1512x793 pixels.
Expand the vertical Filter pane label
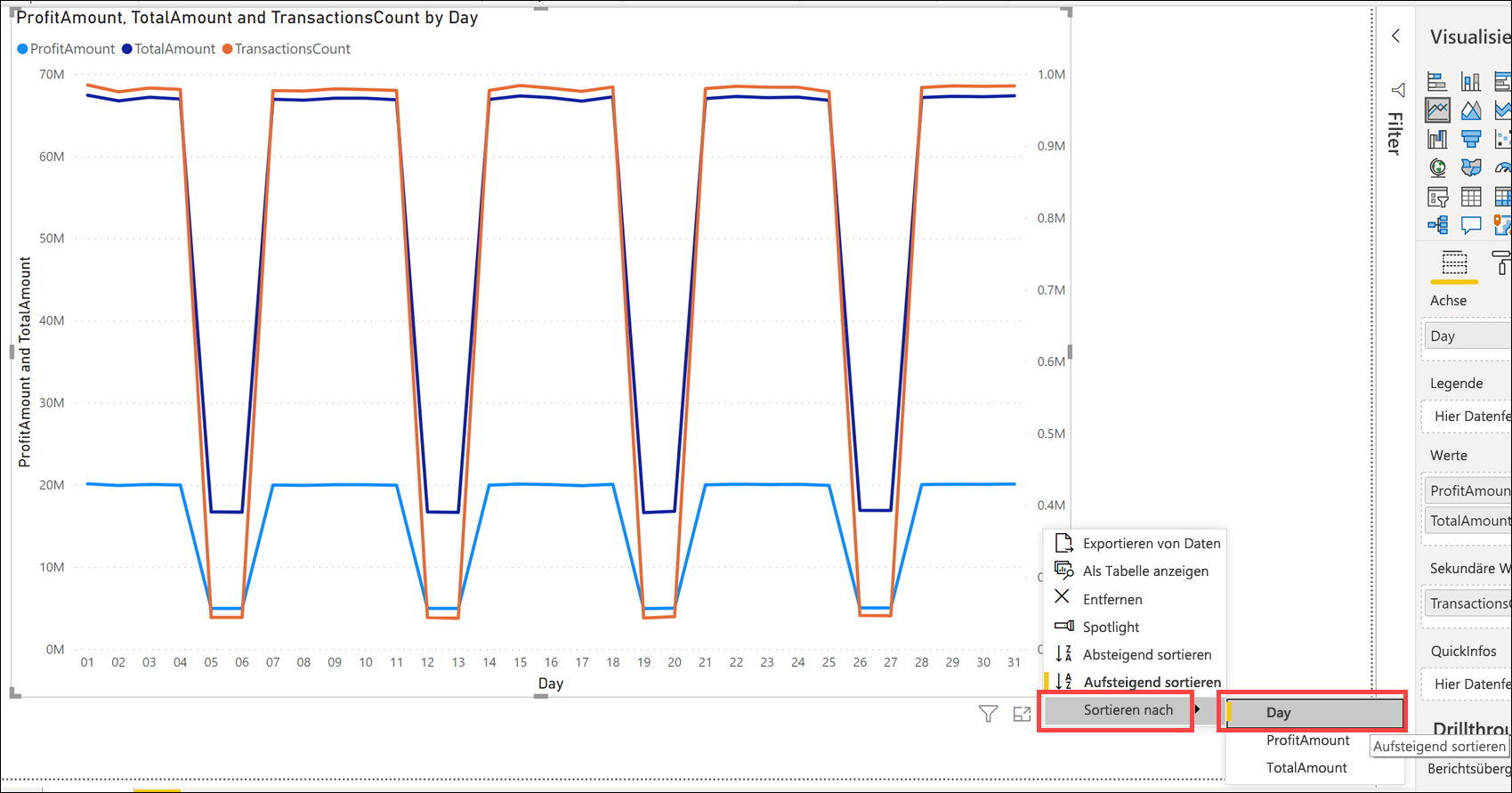[1395, 134]
